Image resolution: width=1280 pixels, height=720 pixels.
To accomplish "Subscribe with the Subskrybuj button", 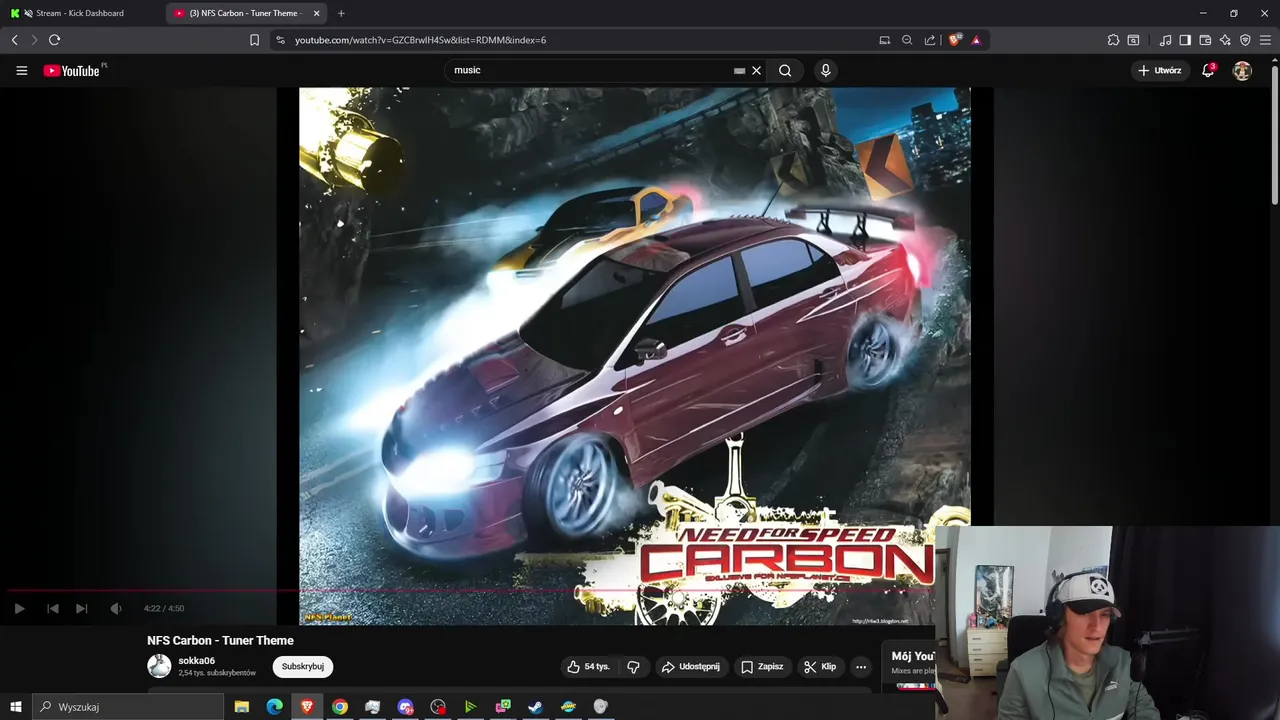I will pos(303,666).
